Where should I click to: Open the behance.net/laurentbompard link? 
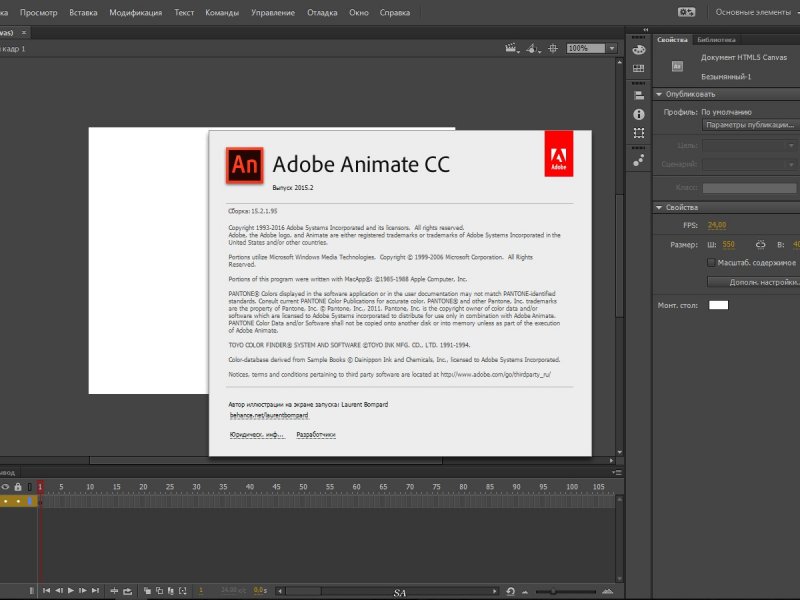point(269,416)
